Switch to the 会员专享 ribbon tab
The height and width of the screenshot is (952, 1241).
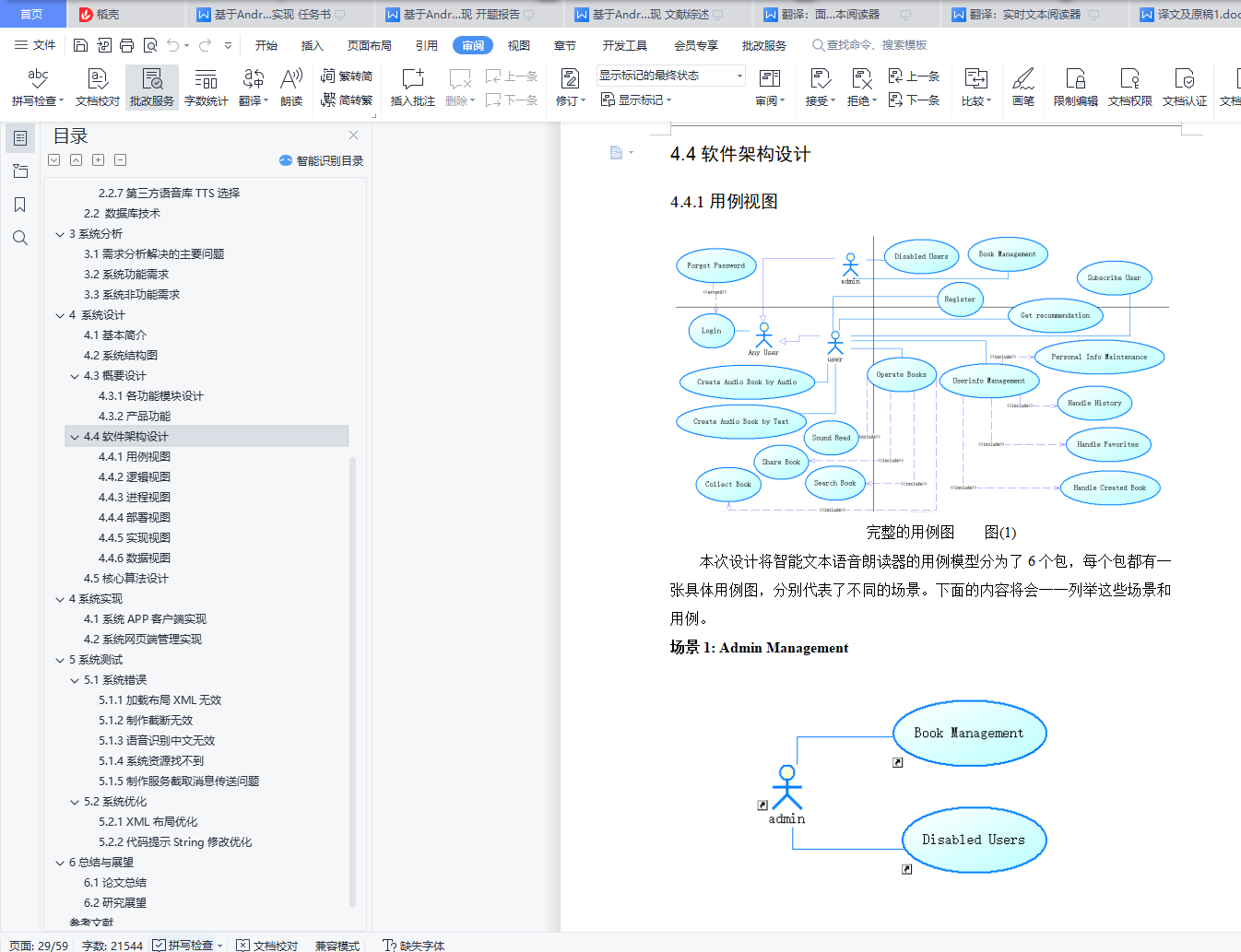[x=696, y=45]
